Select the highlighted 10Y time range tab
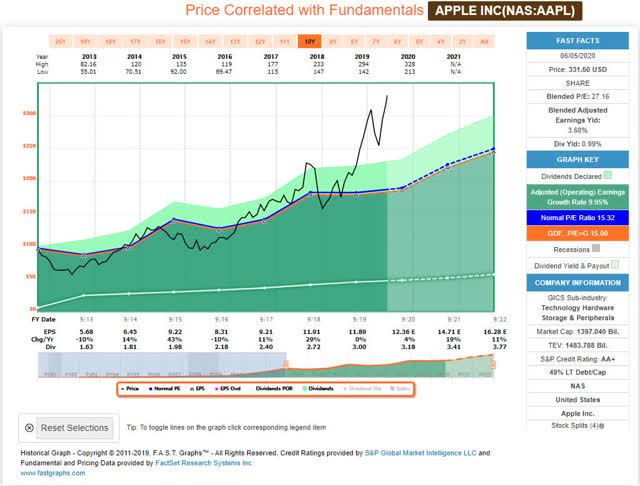The image size is (640, 486). (x=310, y=42)
